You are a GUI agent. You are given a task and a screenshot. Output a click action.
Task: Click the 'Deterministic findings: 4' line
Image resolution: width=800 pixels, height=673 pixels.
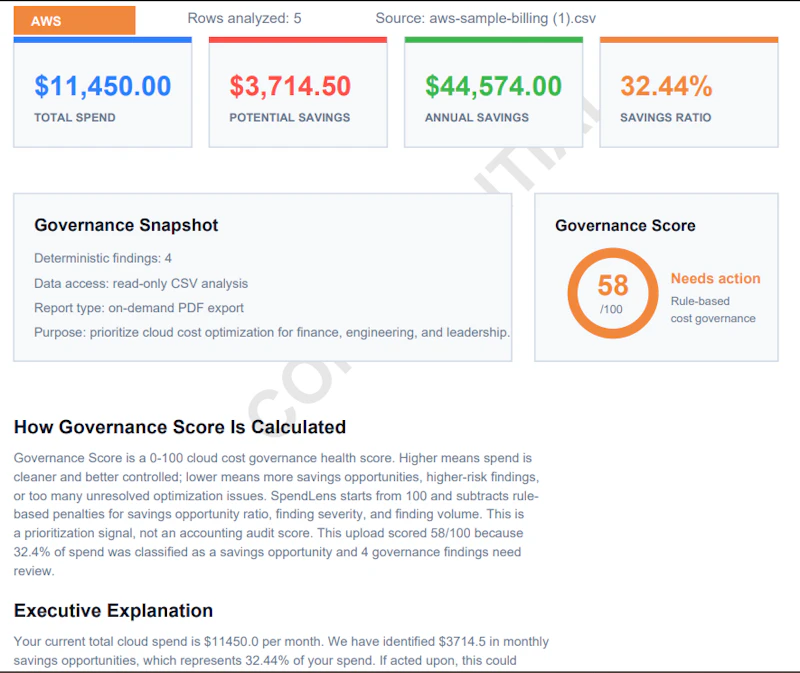(103, 258)
